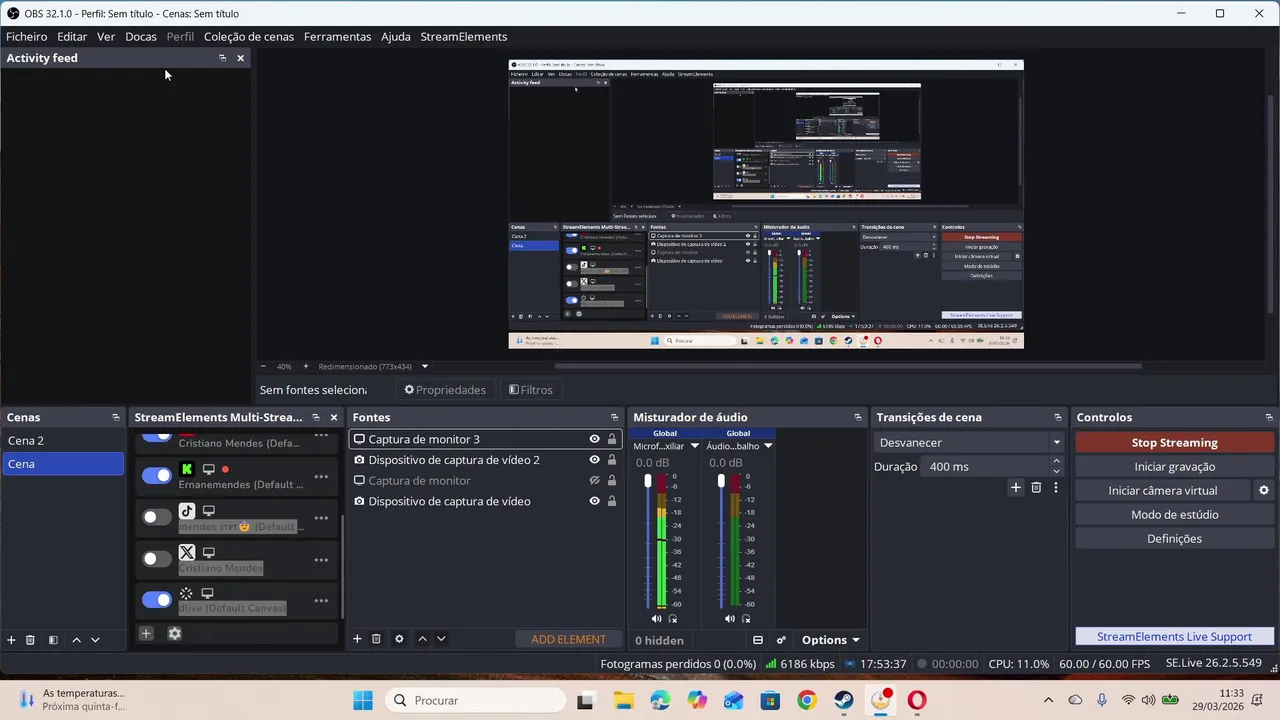The height and width of the screenshot is (720, 1280).
Task: Open audio mixer Options dropdown
Action: [x=831, y=640]
